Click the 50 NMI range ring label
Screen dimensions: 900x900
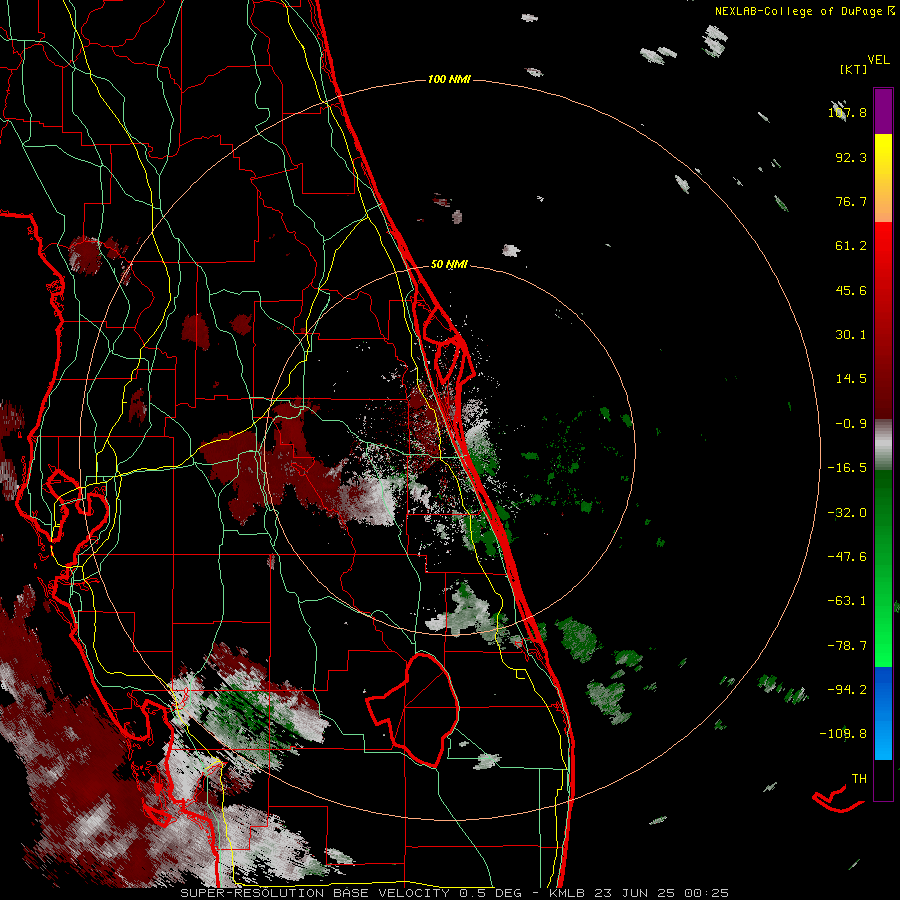tap(449, 265)
